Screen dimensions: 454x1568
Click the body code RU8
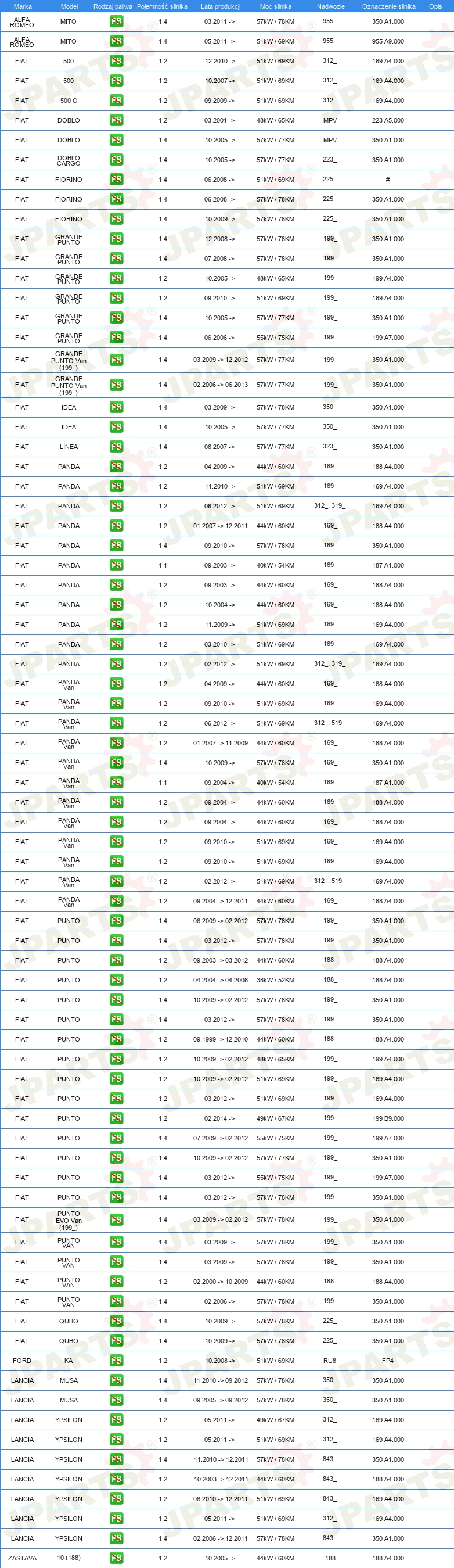(330, 1361)
